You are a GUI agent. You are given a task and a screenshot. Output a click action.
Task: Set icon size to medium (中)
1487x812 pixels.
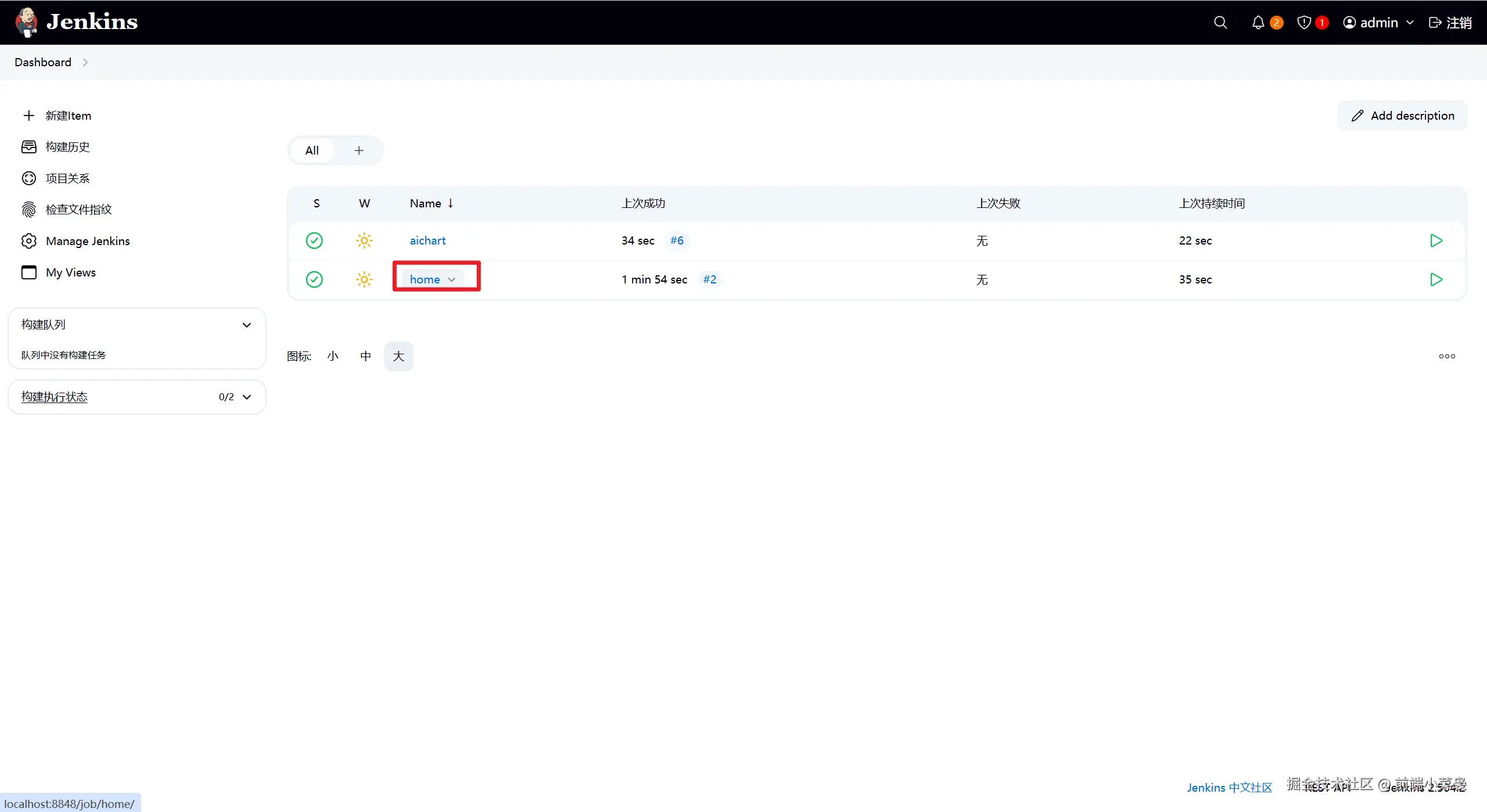[365, 356]
